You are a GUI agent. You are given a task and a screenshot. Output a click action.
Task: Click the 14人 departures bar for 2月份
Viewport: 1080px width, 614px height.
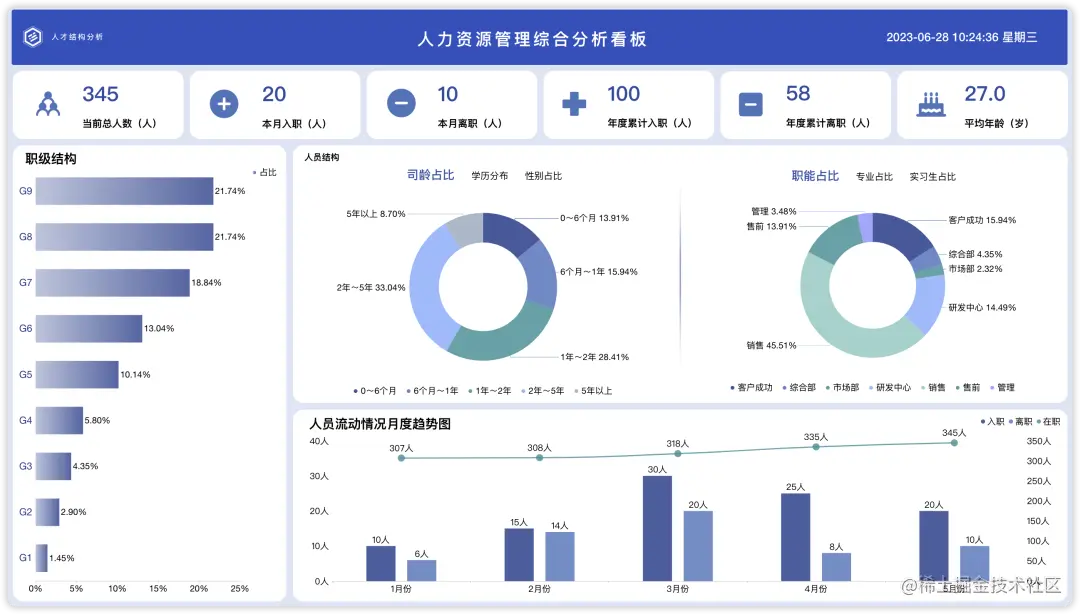click(x=559, y=557)
